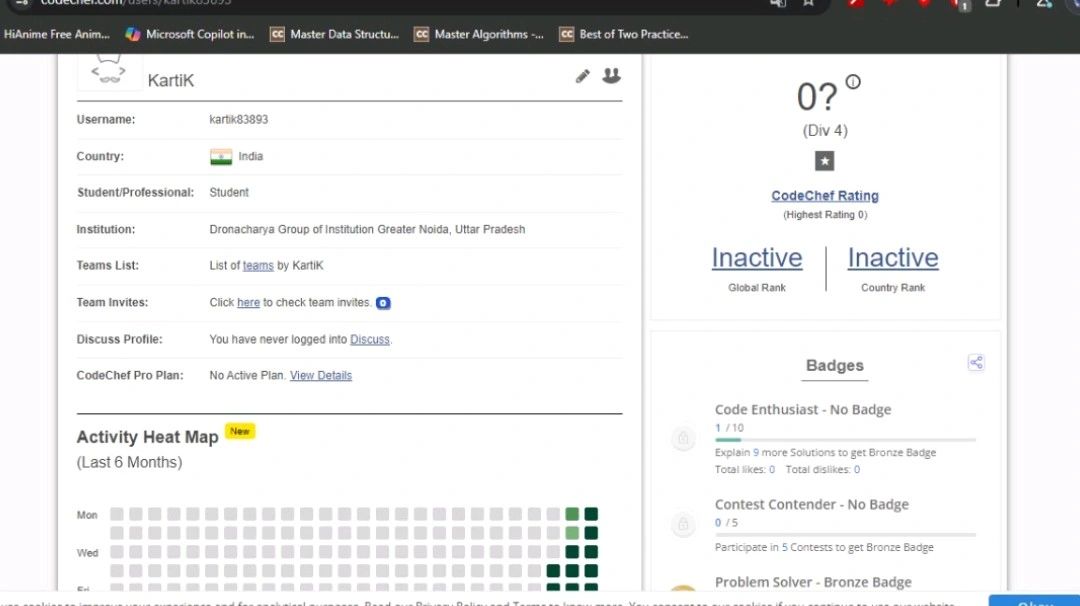The height and width of the screenshot is (606, 1080).
Task: Open the CodeChef Rating link
Action: 825,196
